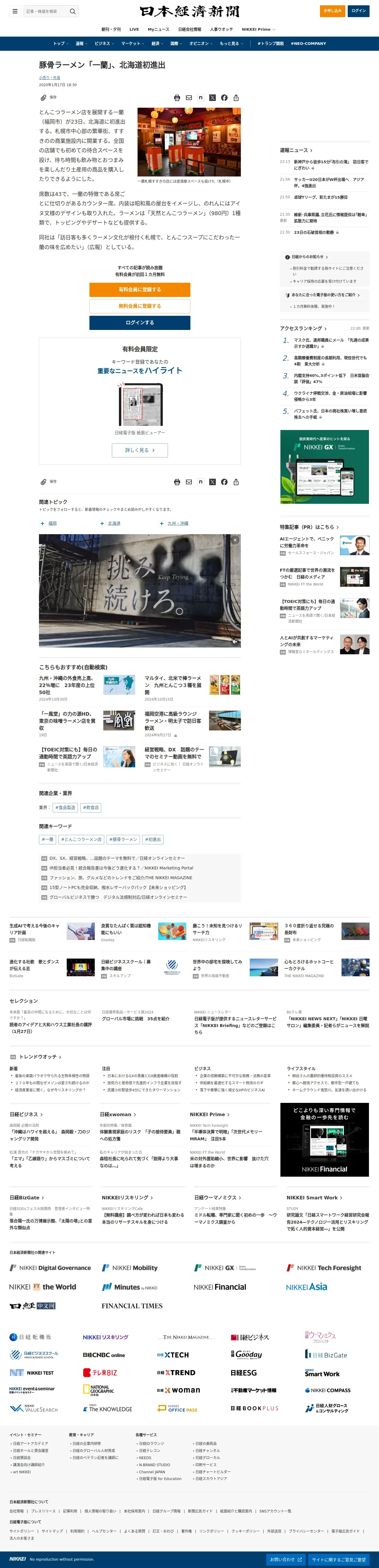Click the 有料会員に登録する button

tap(140, 290)
